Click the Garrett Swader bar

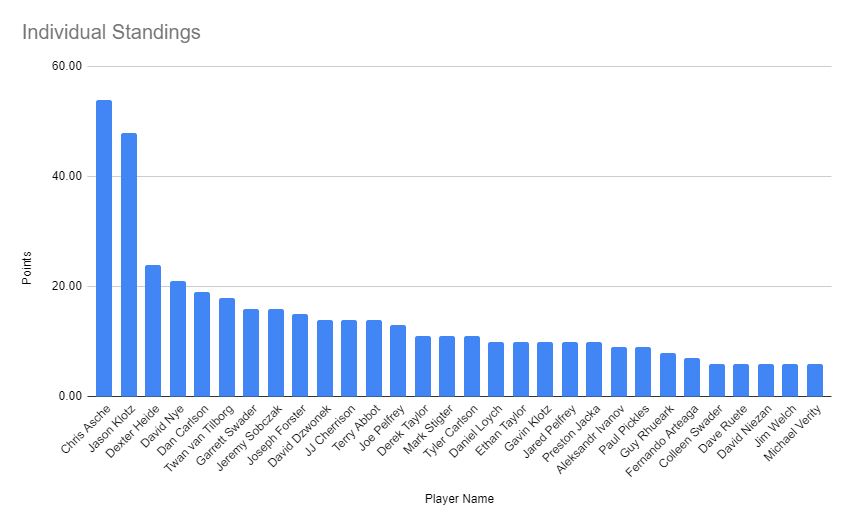[x=251, y=353]
